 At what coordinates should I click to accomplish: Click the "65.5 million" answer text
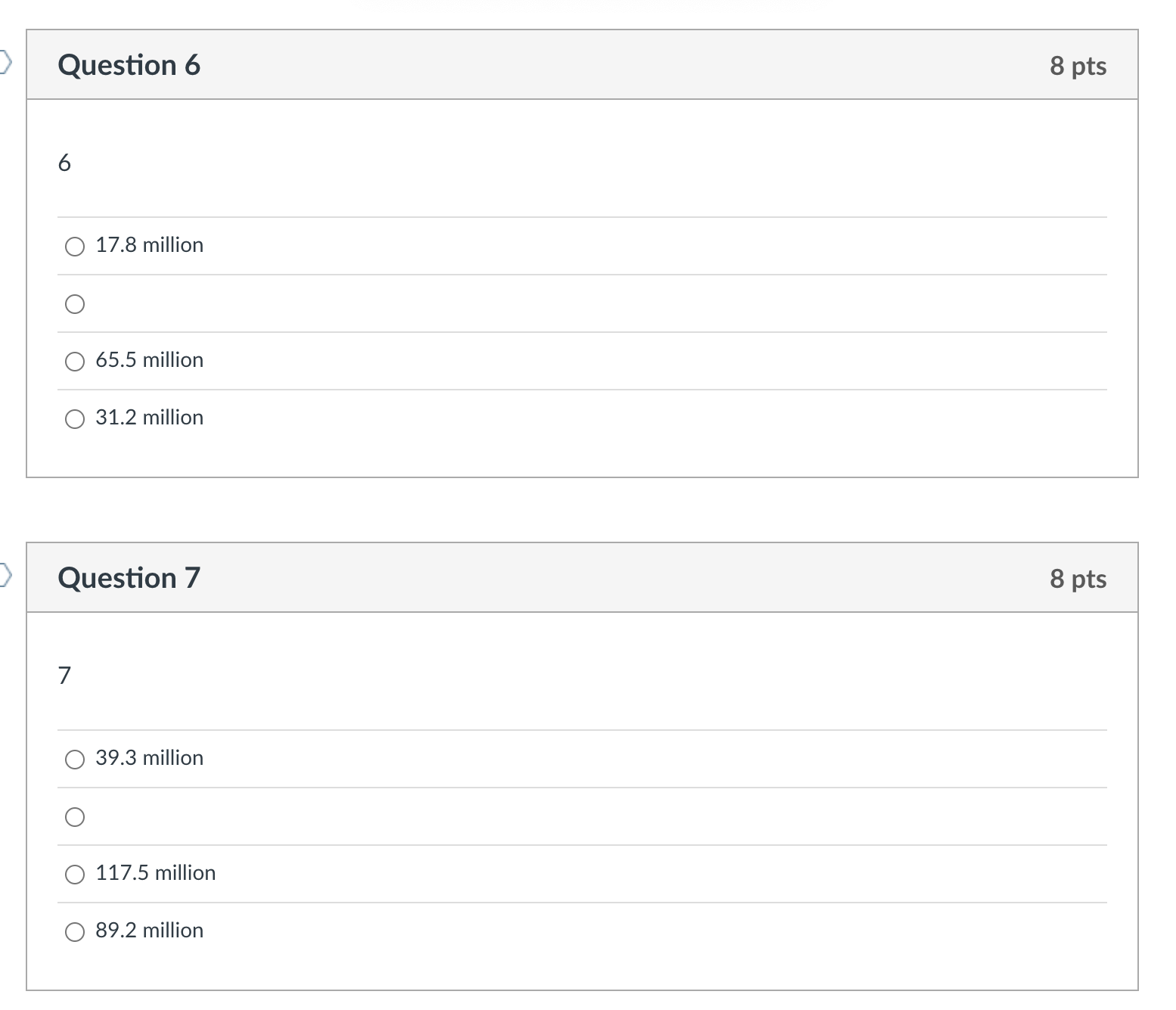pos(149,360)
